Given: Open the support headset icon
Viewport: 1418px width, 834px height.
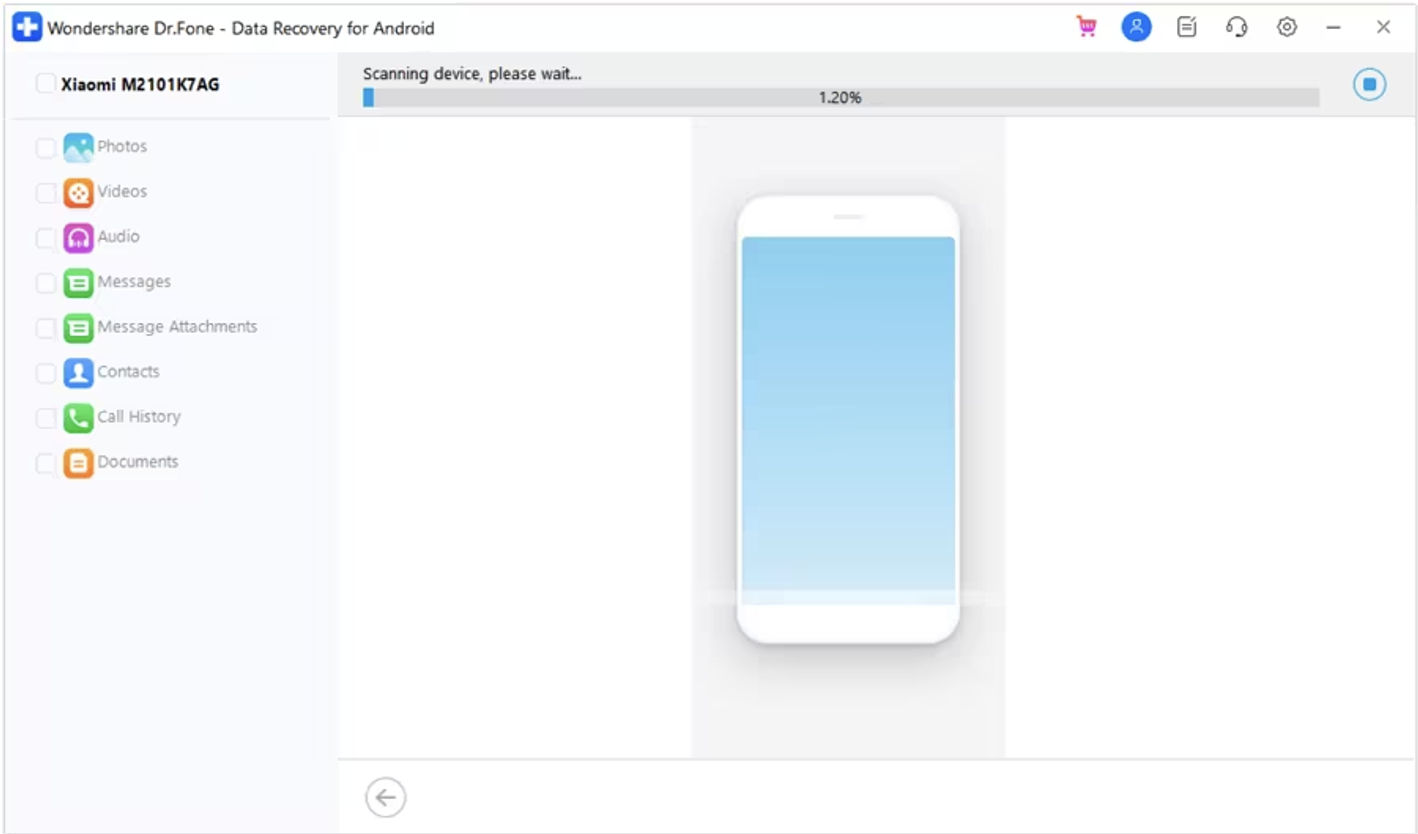Looking at the screenshot, I should pos(1237,28).
